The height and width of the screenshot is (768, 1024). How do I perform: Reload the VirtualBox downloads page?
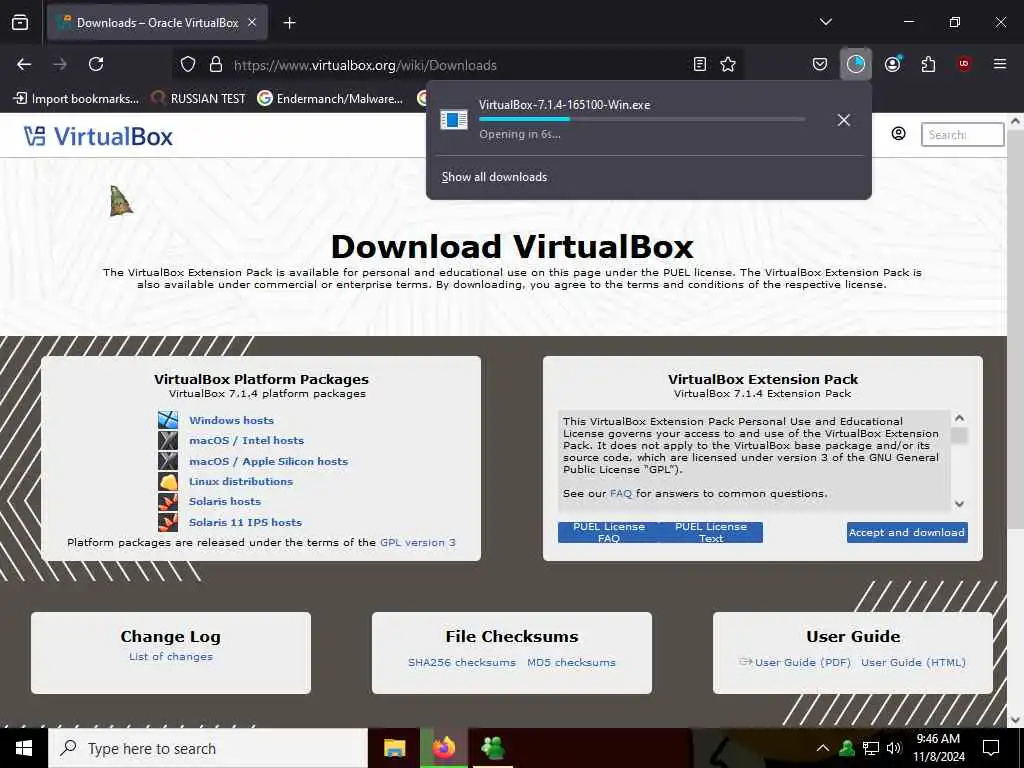[96, 64]
